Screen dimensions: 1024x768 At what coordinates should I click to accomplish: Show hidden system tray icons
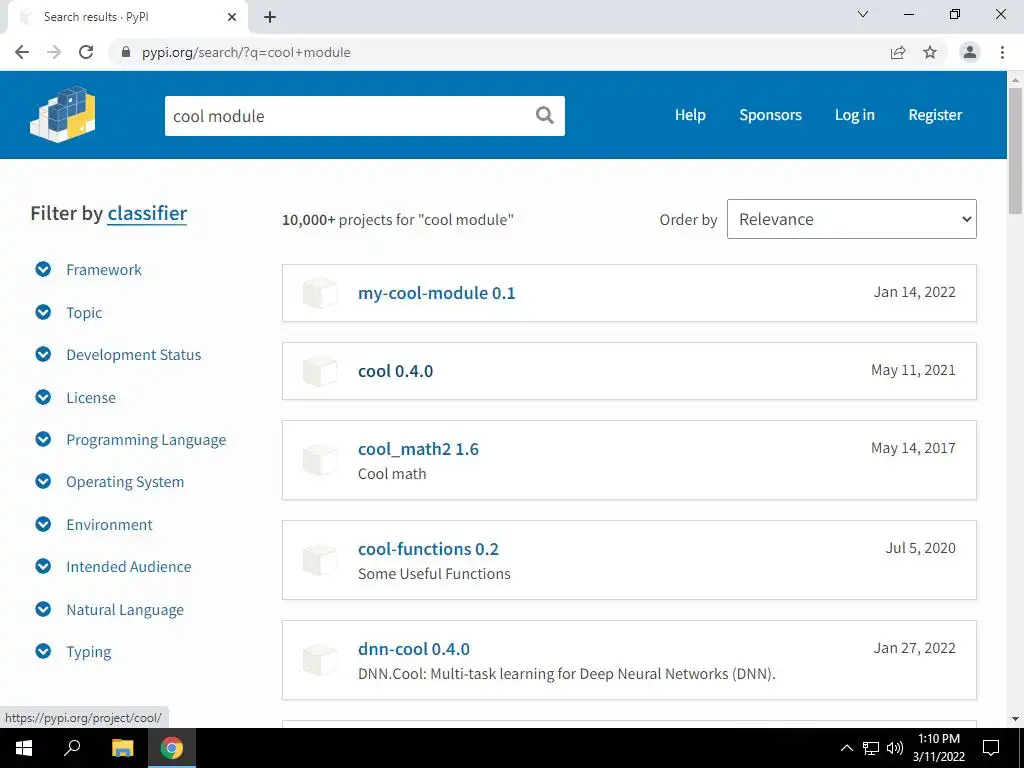pos(846,748)
